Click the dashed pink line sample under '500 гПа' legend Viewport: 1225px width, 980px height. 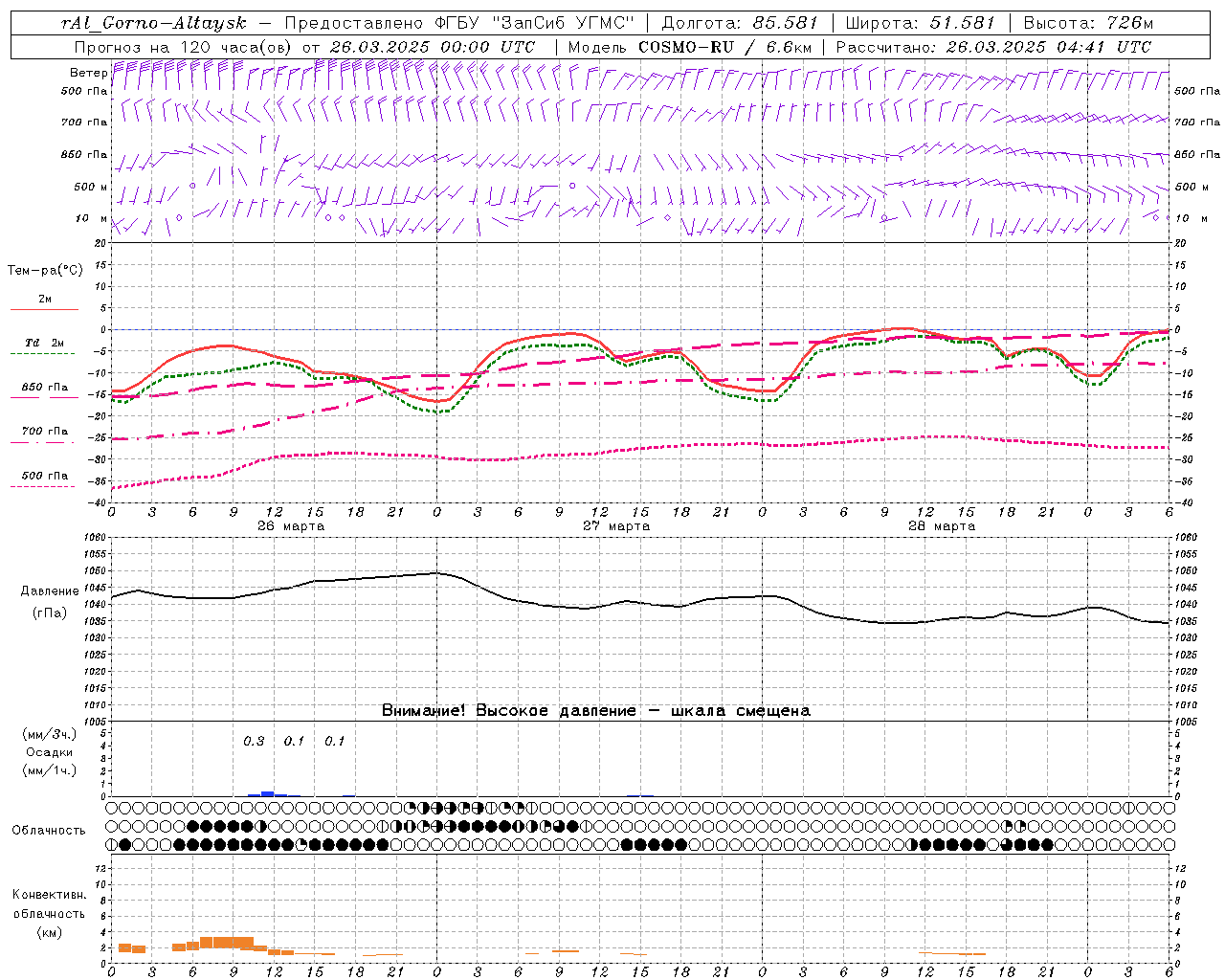pyautogui.click(x=43, y=486)
